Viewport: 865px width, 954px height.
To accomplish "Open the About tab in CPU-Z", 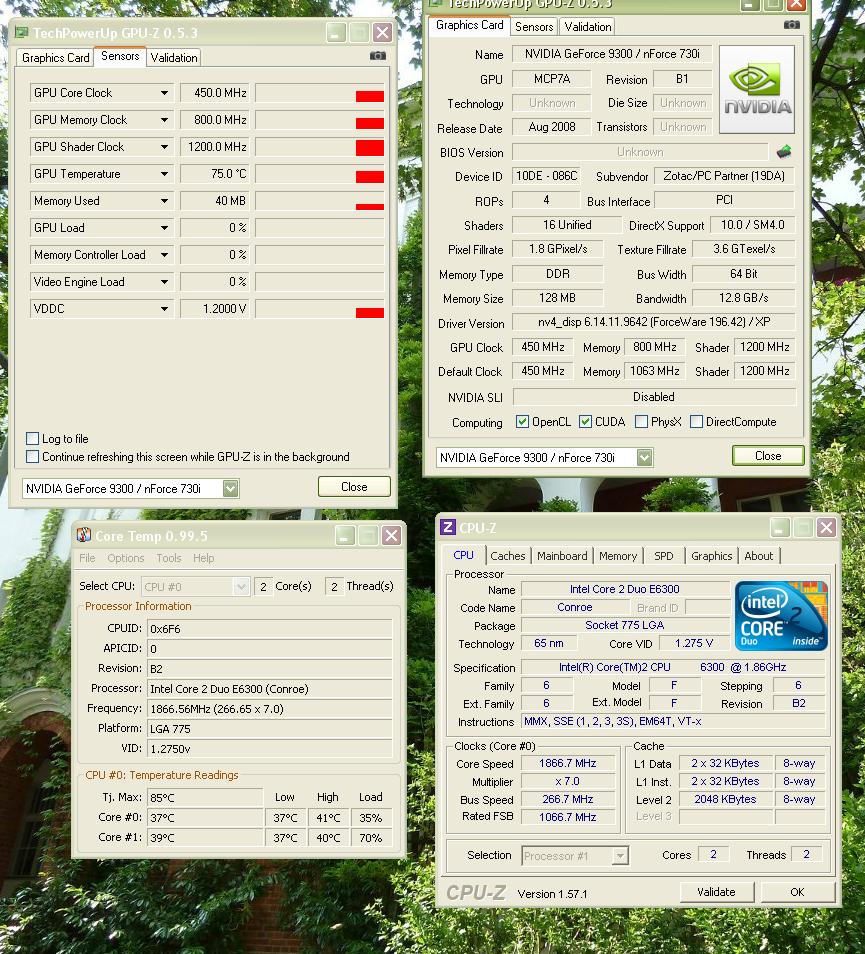I will (x=759, y=555).
